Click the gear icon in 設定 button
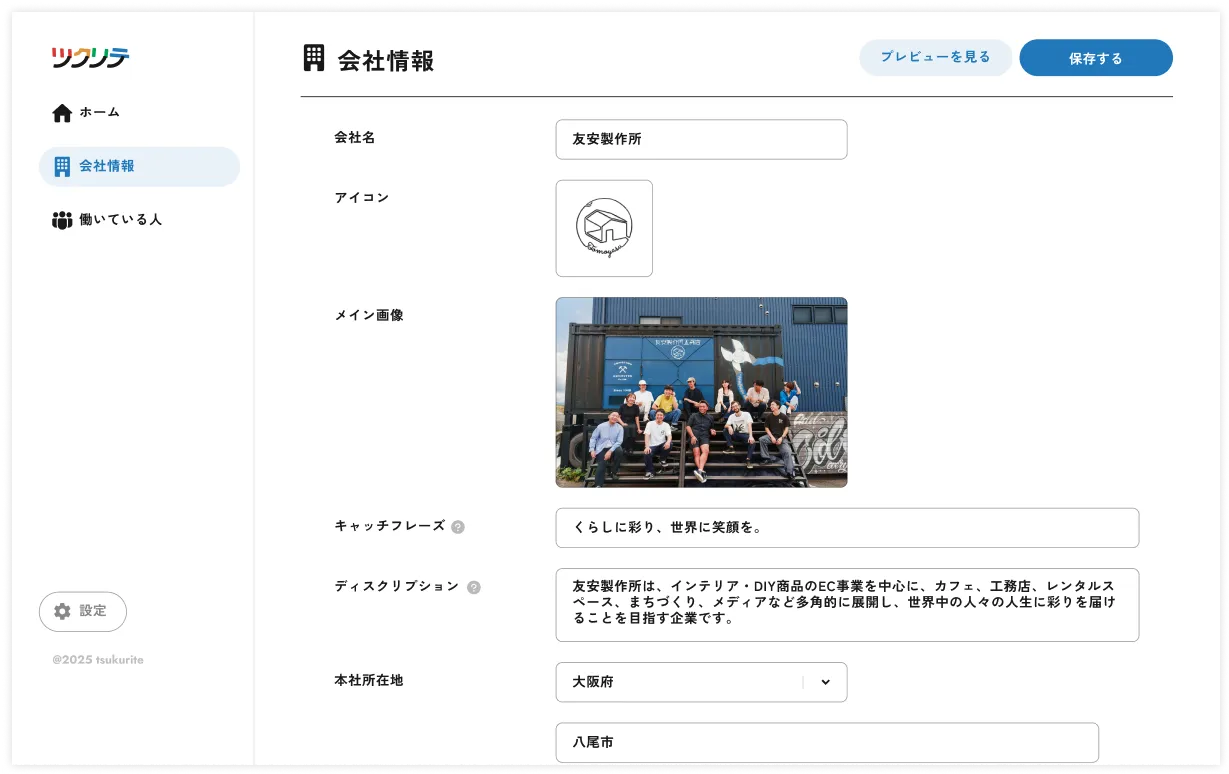 (62, 611)
